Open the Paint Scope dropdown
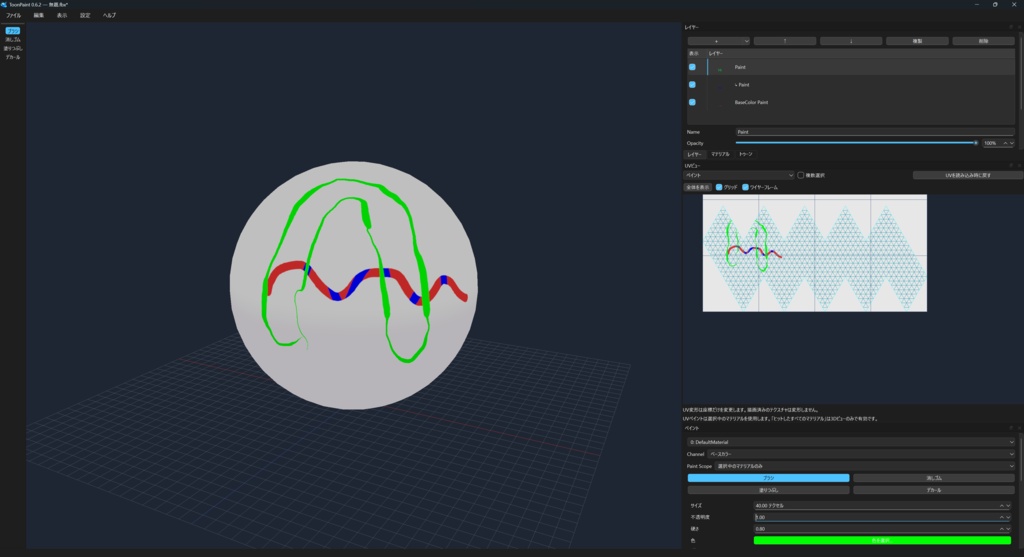 [x=865, y=466]
